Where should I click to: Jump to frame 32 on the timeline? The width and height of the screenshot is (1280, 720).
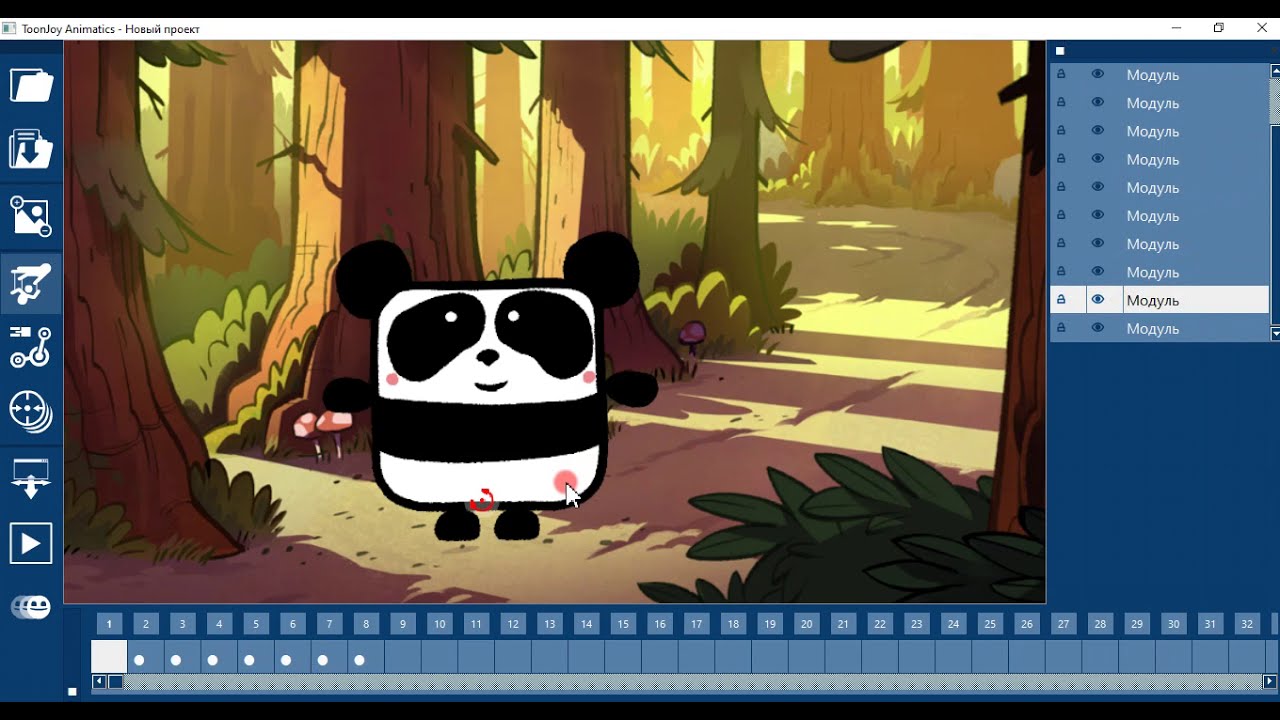click(1247, 624)
